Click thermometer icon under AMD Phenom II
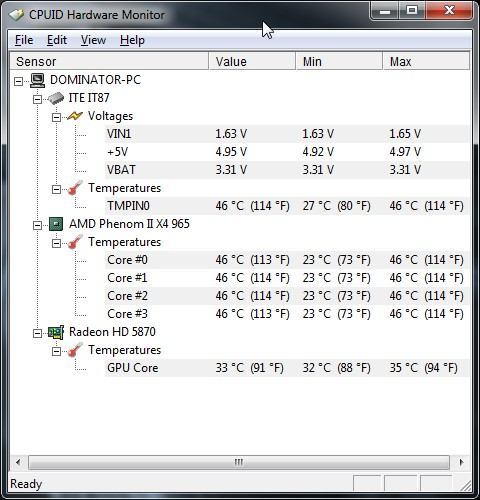Image resolution: width=480 pixels, height=500 pixels. (x=75, y=242)
